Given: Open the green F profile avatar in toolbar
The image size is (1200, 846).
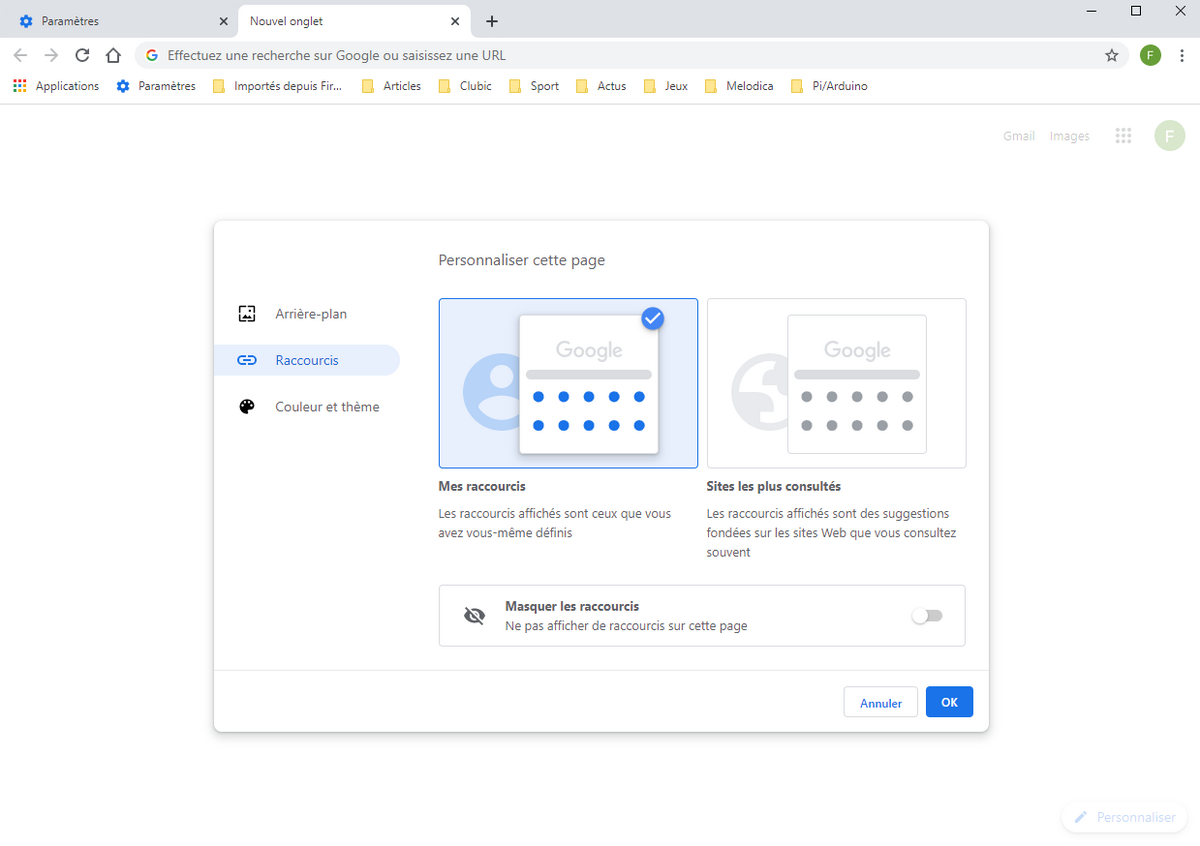Looking at the screenshot, I should 1150,55.
